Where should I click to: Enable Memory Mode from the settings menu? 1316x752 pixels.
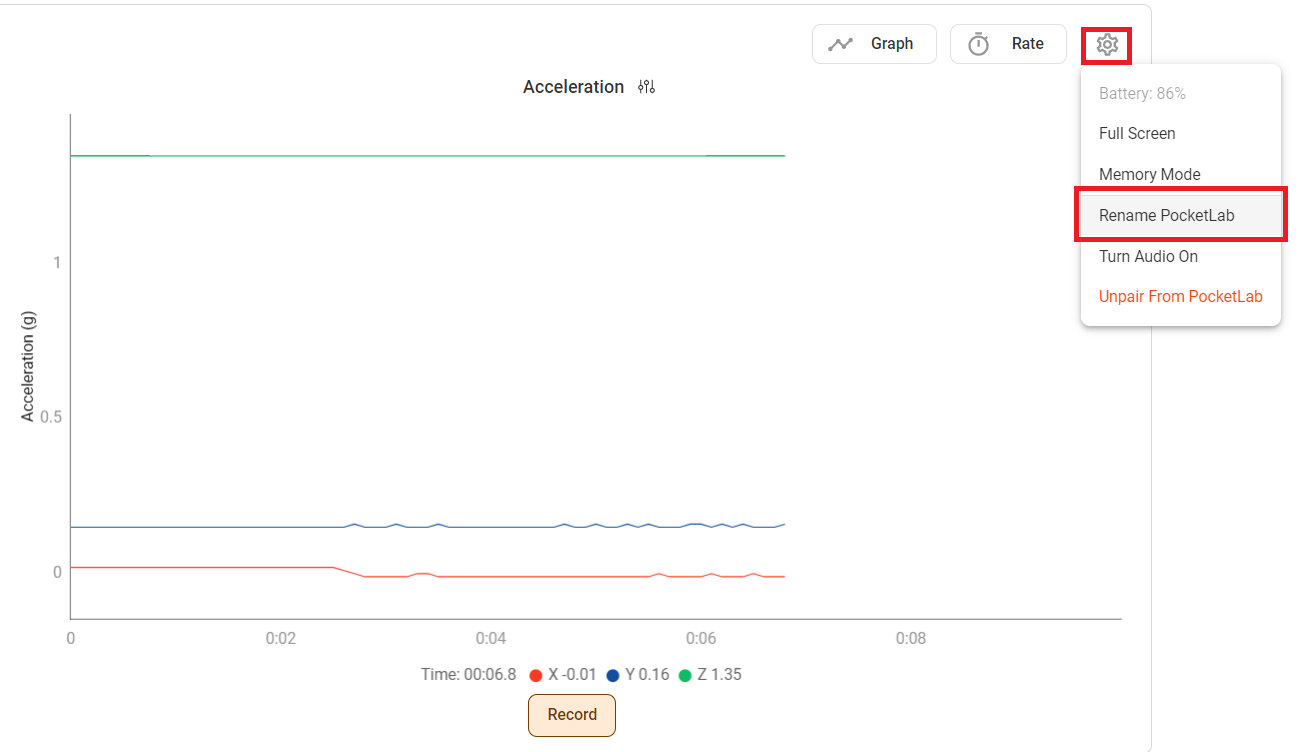point(1149,174)
